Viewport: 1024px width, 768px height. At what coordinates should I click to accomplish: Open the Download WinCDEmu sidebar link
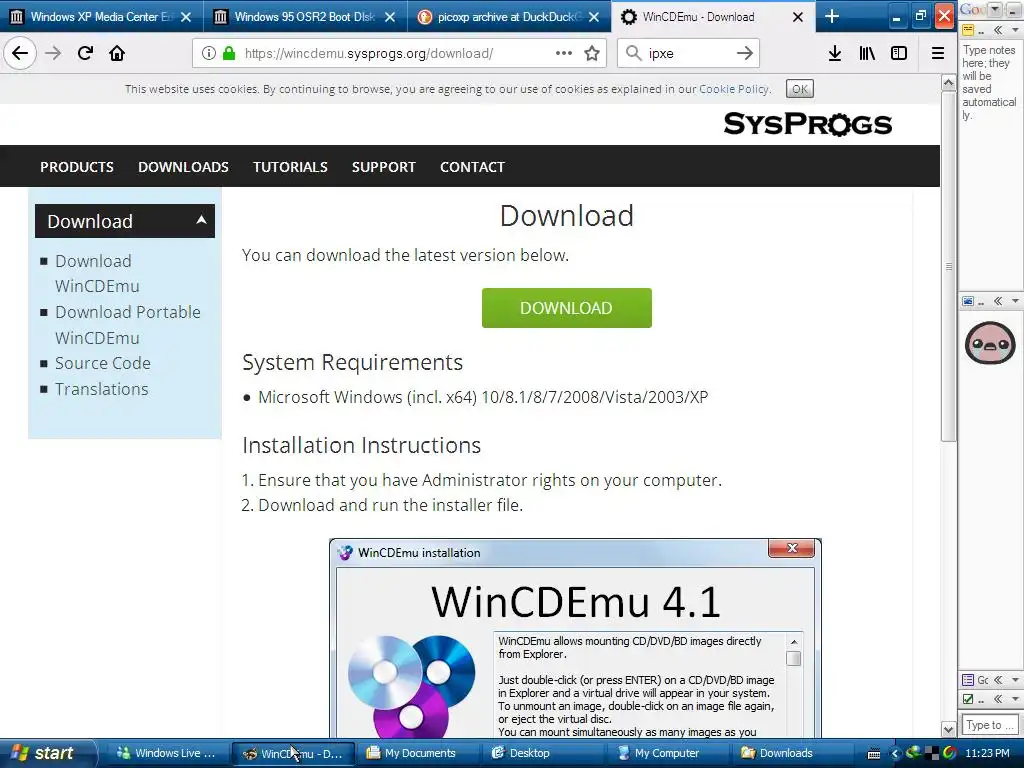(x=97, y=274)
